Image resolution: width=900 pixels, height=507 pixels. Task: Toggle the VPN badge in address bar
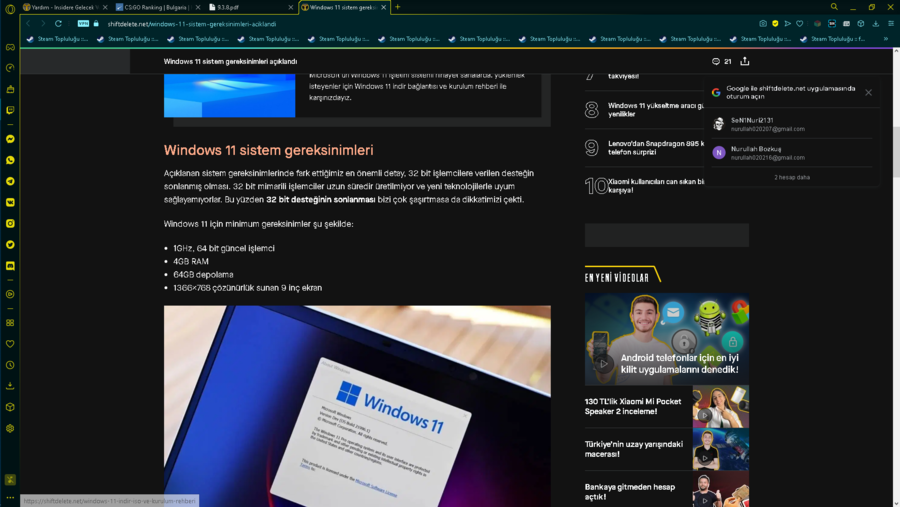point(83,24)
